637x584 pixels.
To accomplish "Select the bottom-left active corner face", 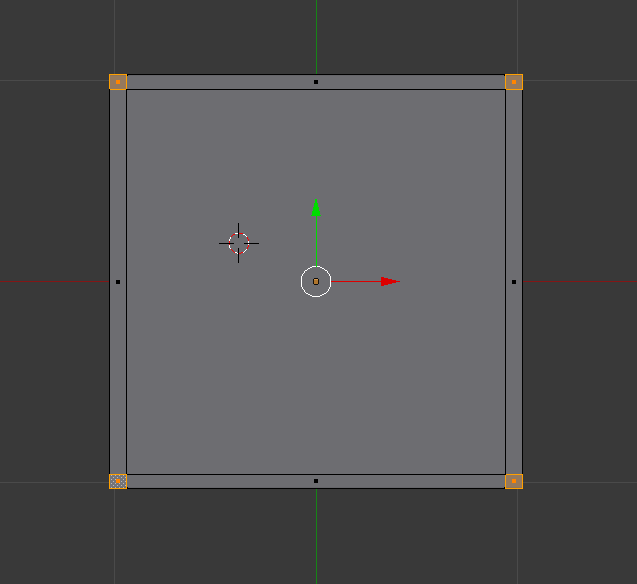I will pos(118,481).
